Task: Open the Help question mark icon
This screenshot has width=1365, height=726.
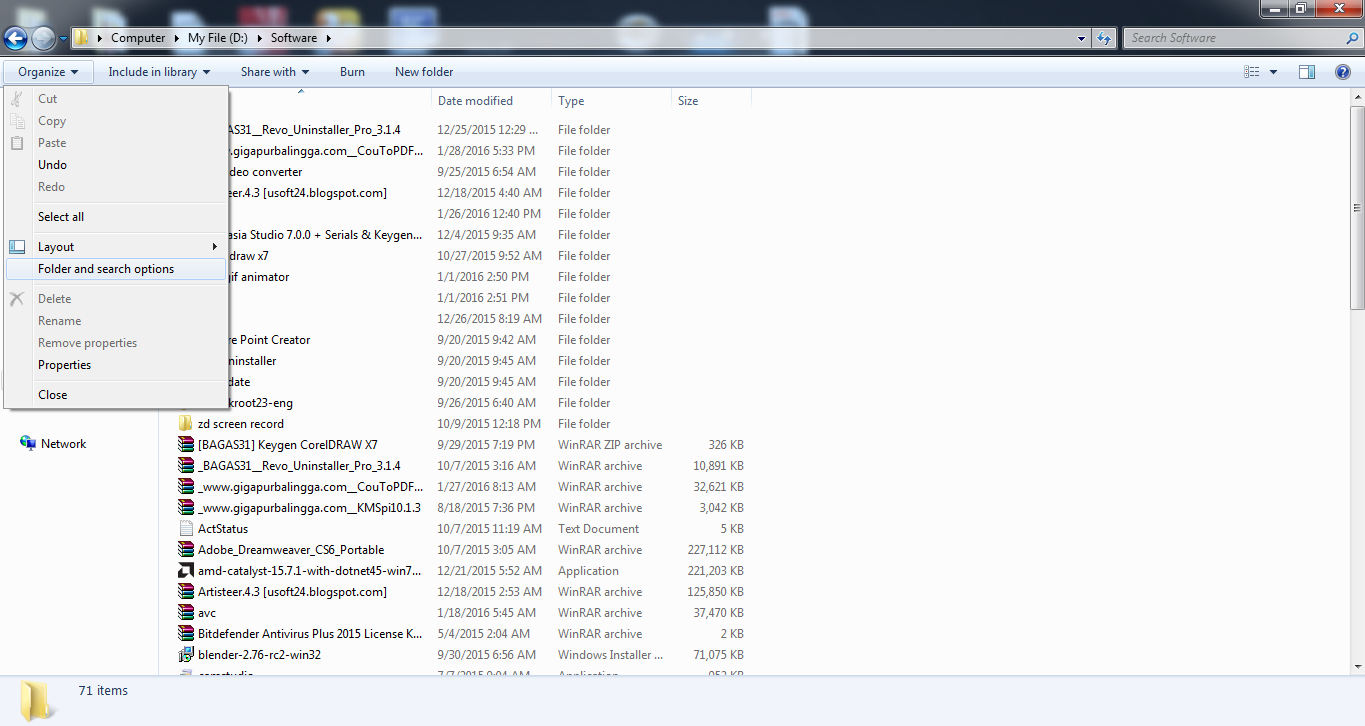Action: click(x=1343, y=71)
